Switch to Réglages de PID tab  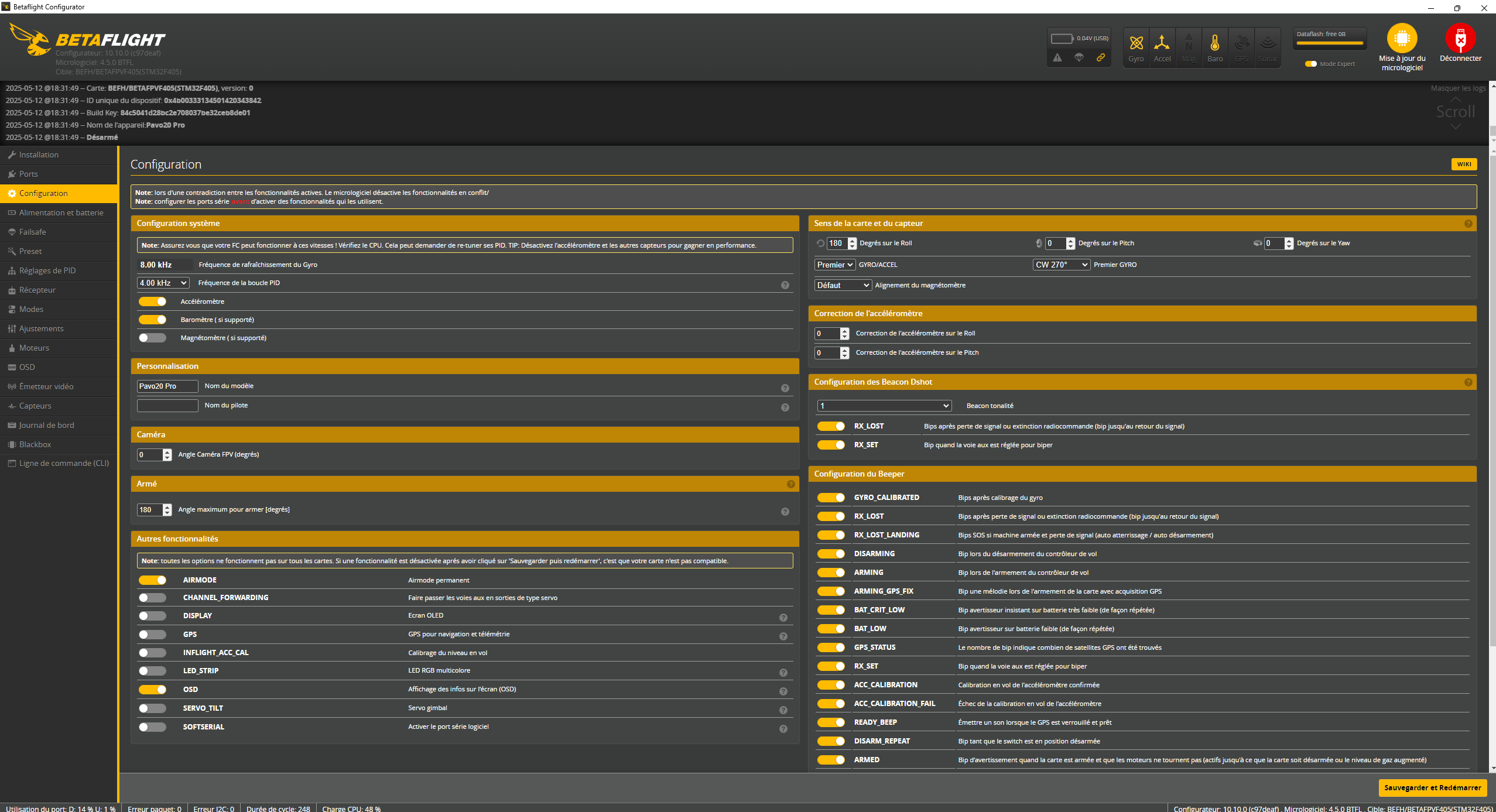click(x=47, y=270)
